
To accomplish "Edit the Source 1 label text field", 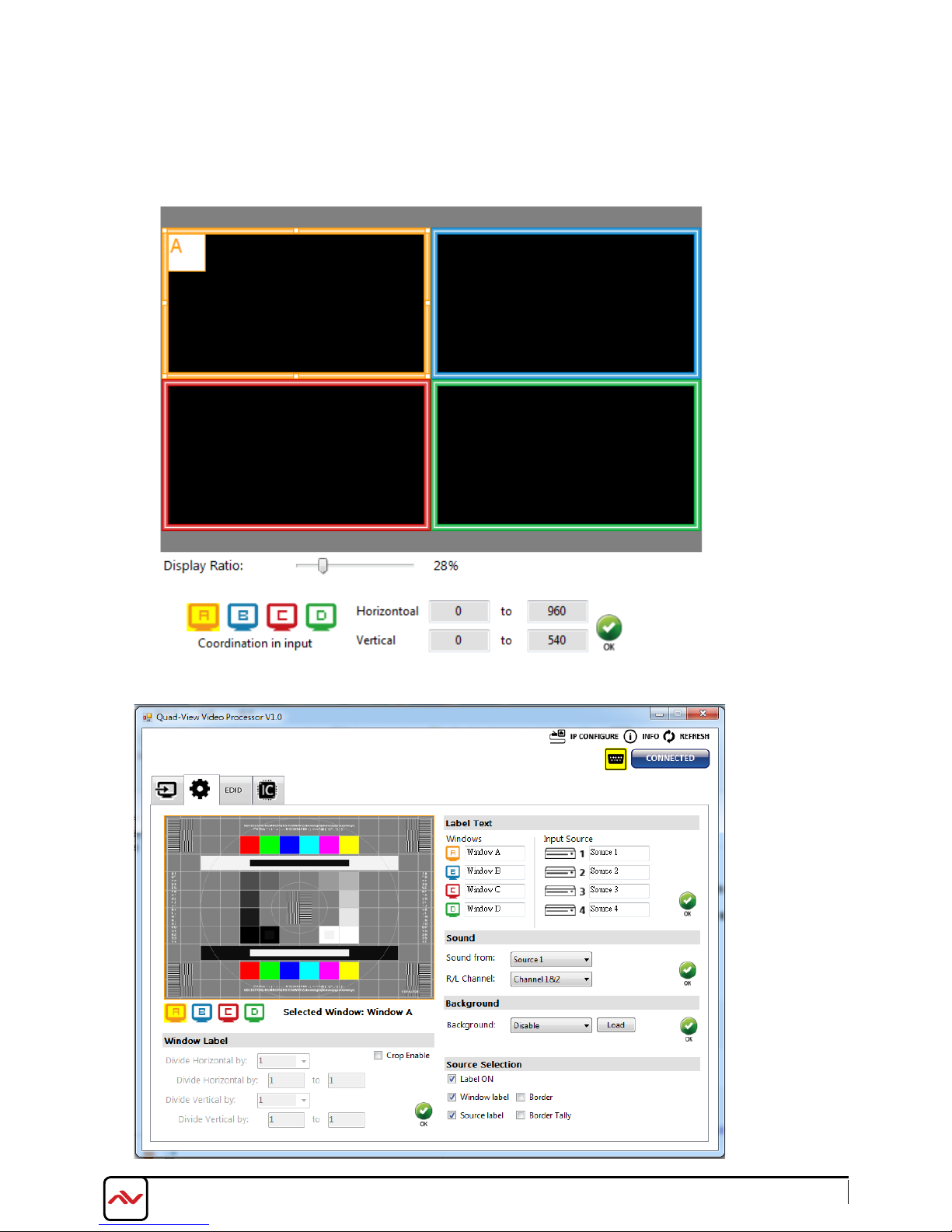I will [619, 853].
